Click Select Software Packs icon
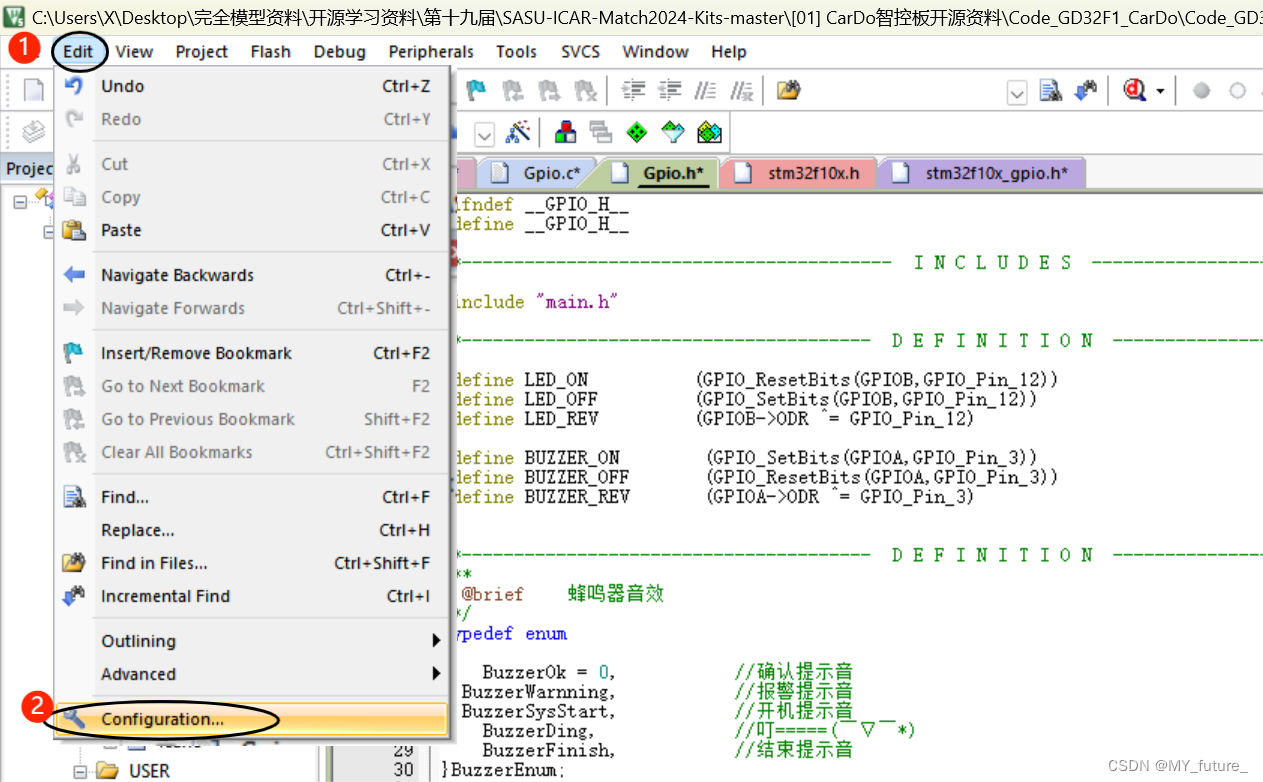Viewport: 1263px width, 782px height. pos(673,132)
